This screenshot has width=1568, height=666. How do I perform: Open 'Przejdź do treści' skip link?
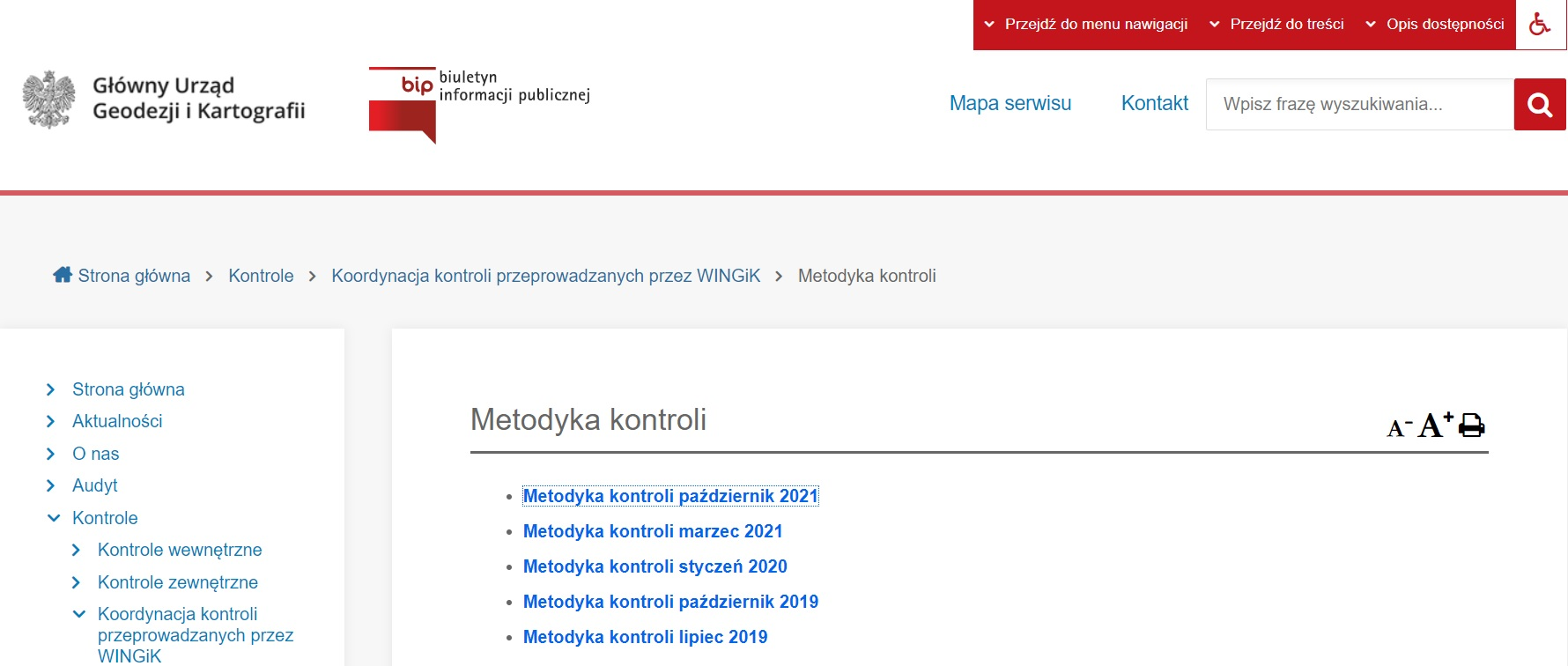pos(1276,25)
